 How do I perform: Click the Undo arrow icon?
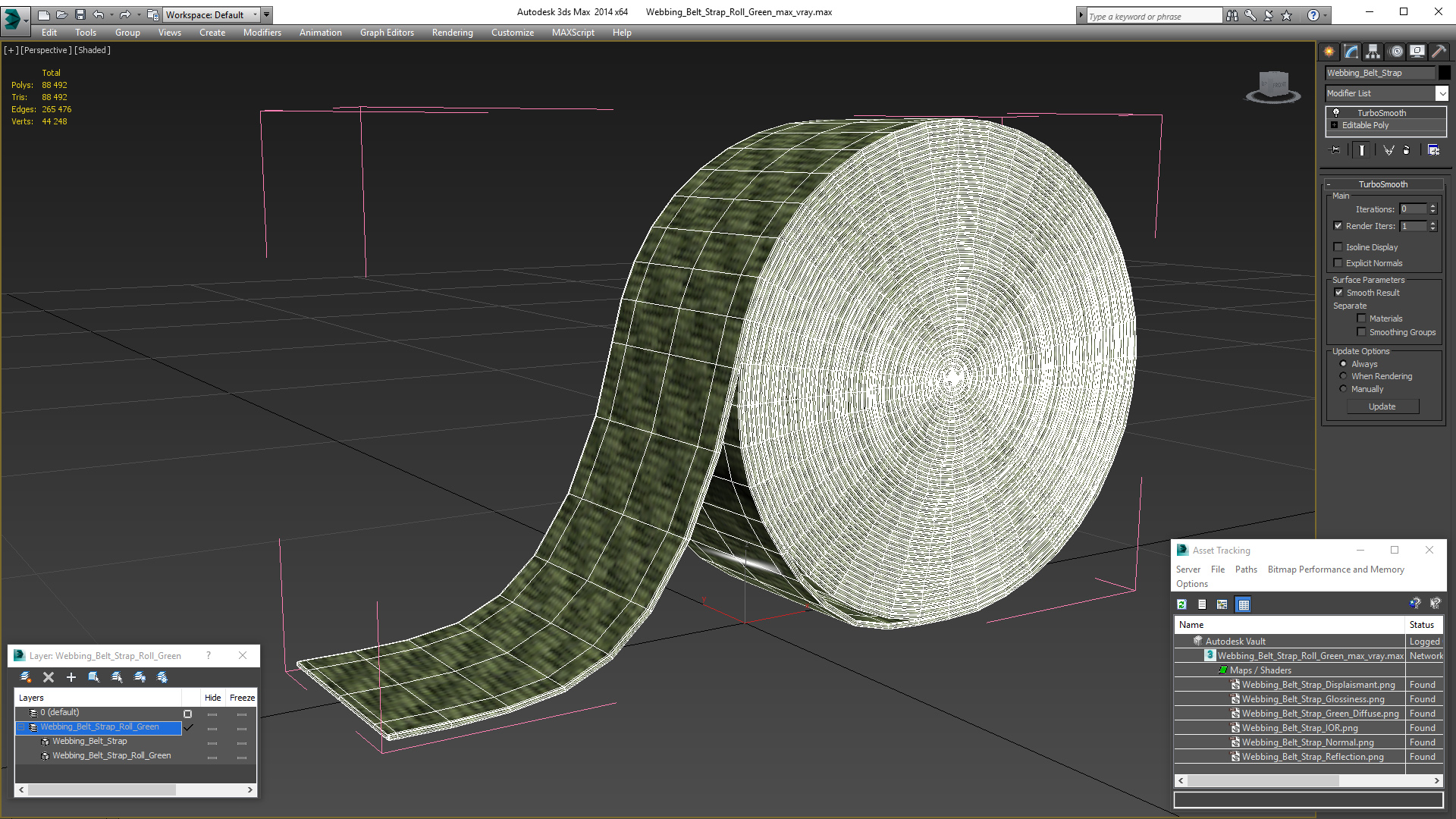pyautogui.click(x=98, y=14)
